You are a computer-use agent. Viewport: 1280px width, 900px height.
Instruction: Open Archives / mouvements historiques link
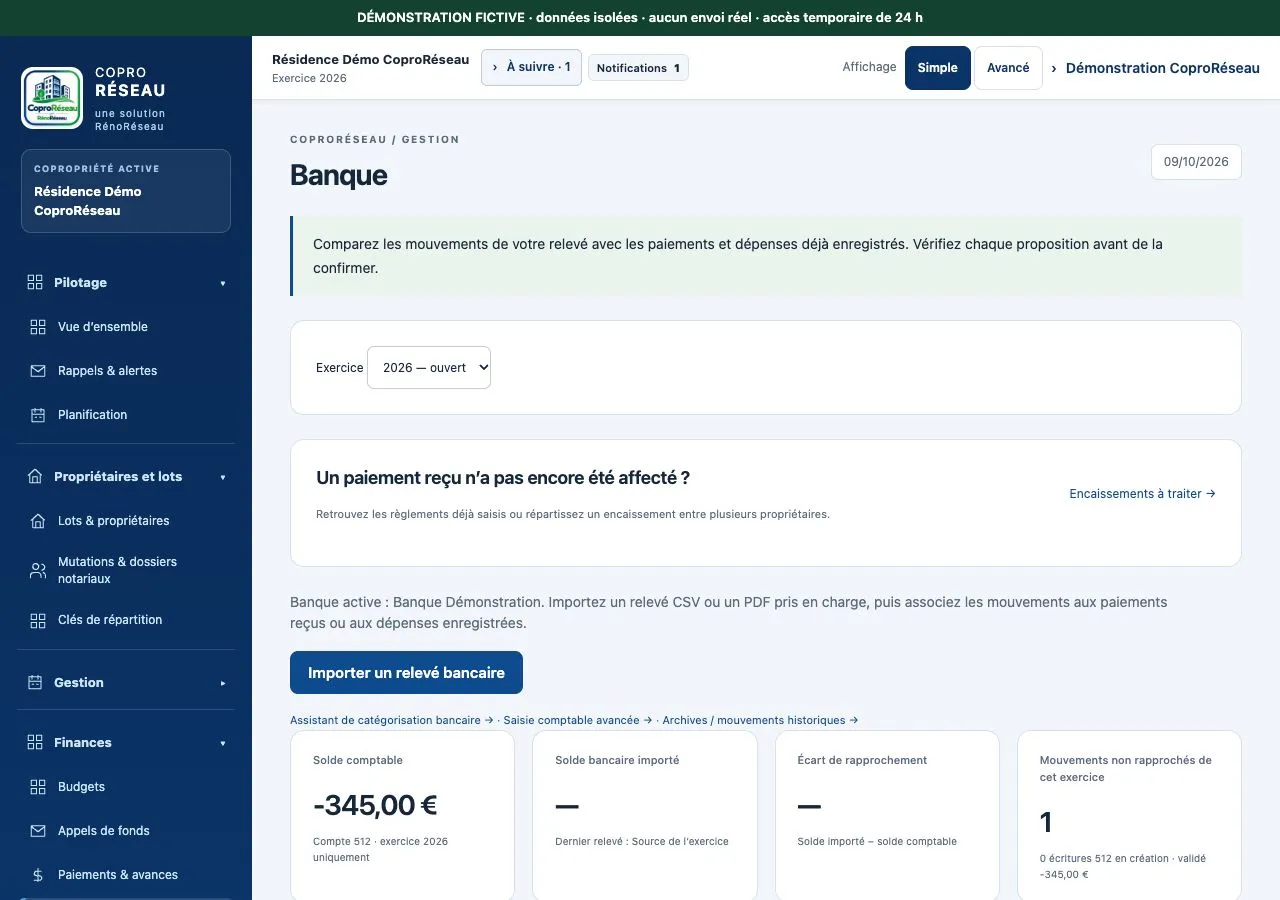(x=760, y=720)
